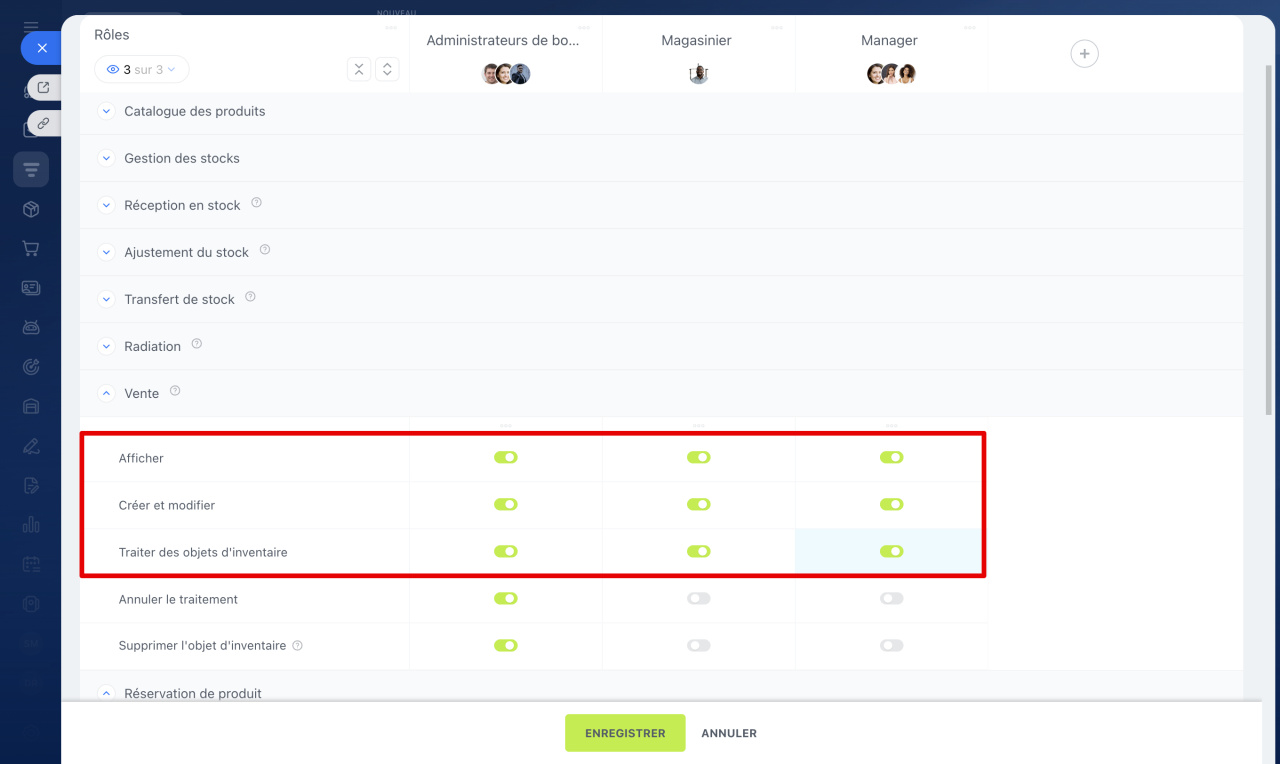This screenshot has width=1280, height=764.
Task: Open options menu for Magasinier role
Action: (777, 27)
